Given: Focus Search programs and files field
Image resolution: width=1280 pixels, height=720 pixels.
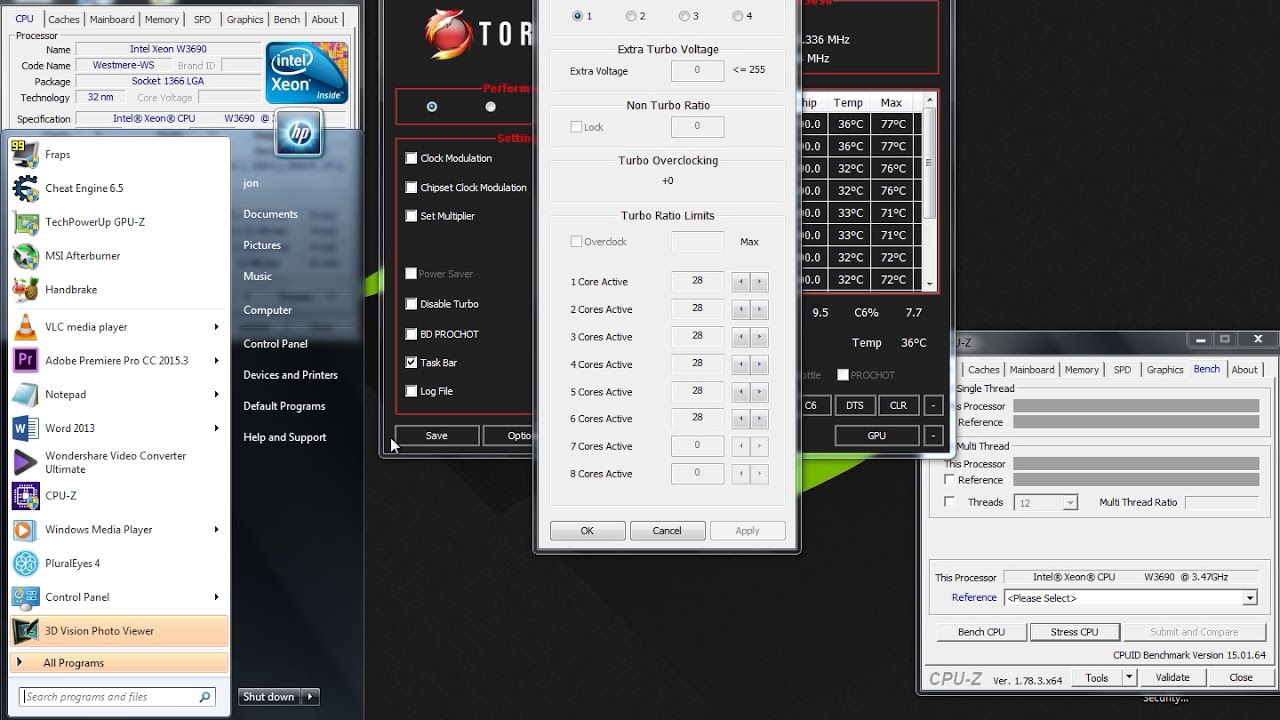Looking at the screenshot, I should (118, 697).
